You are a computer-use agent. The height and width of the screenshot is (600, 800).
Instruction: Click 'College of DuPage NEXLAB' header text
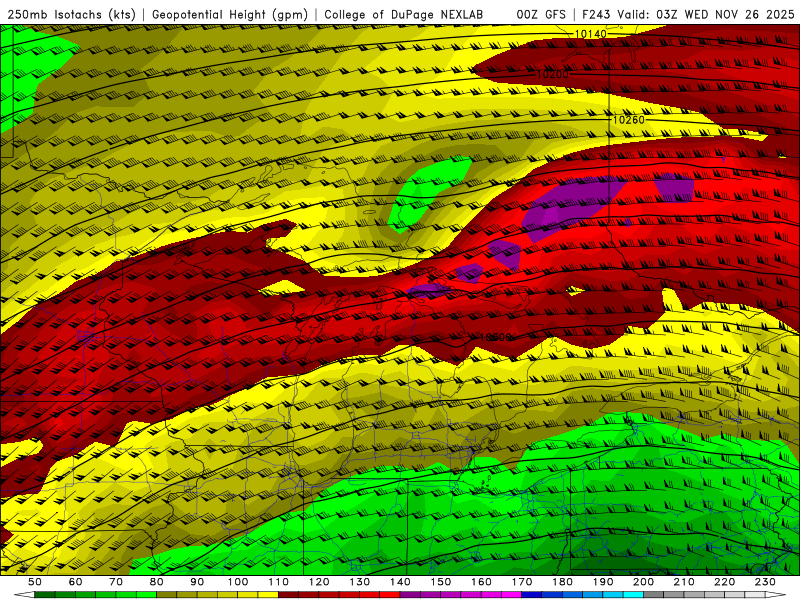coord(404,15)
